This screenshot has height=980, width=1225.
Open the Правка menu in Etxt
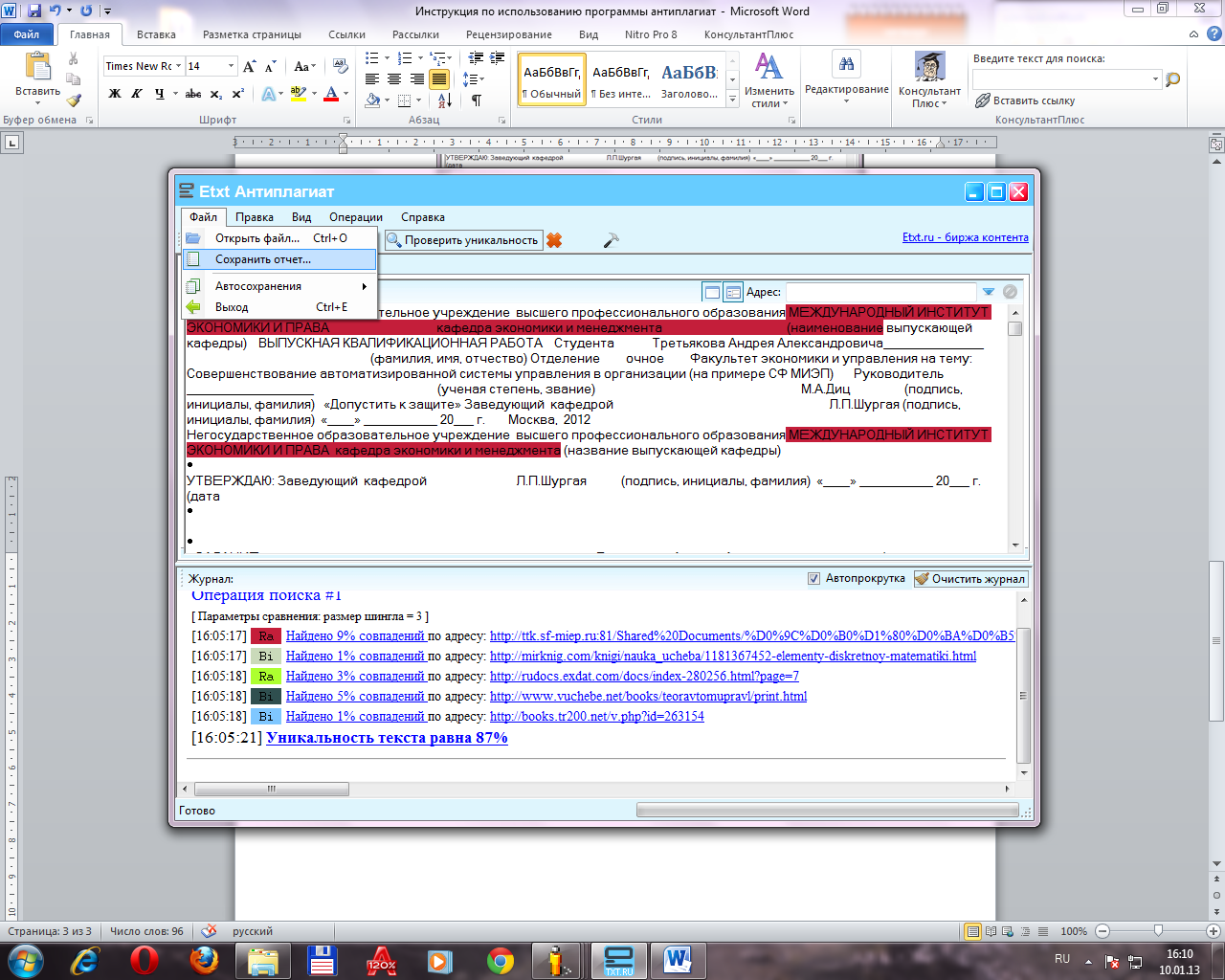pyautogui.click(x=255, y=217)
